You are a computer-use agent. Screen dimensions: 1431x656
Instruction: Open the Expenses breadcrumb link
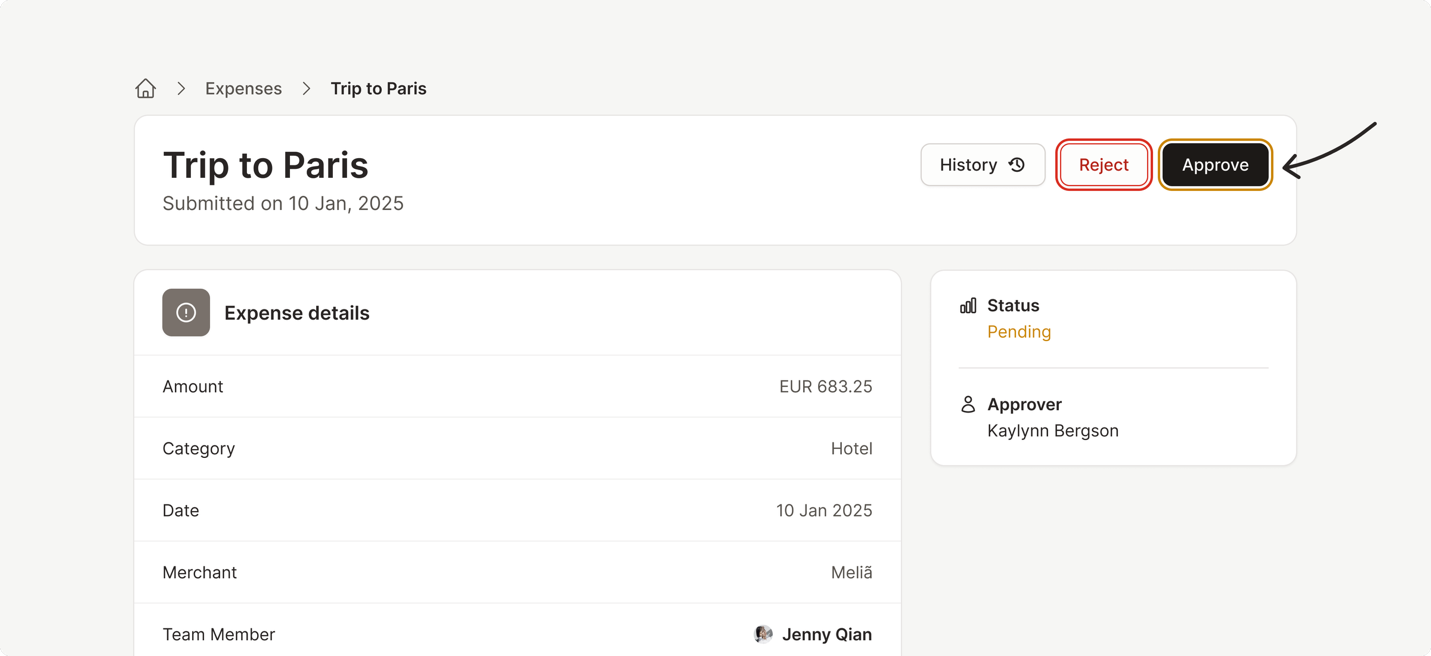coord(243,89)
